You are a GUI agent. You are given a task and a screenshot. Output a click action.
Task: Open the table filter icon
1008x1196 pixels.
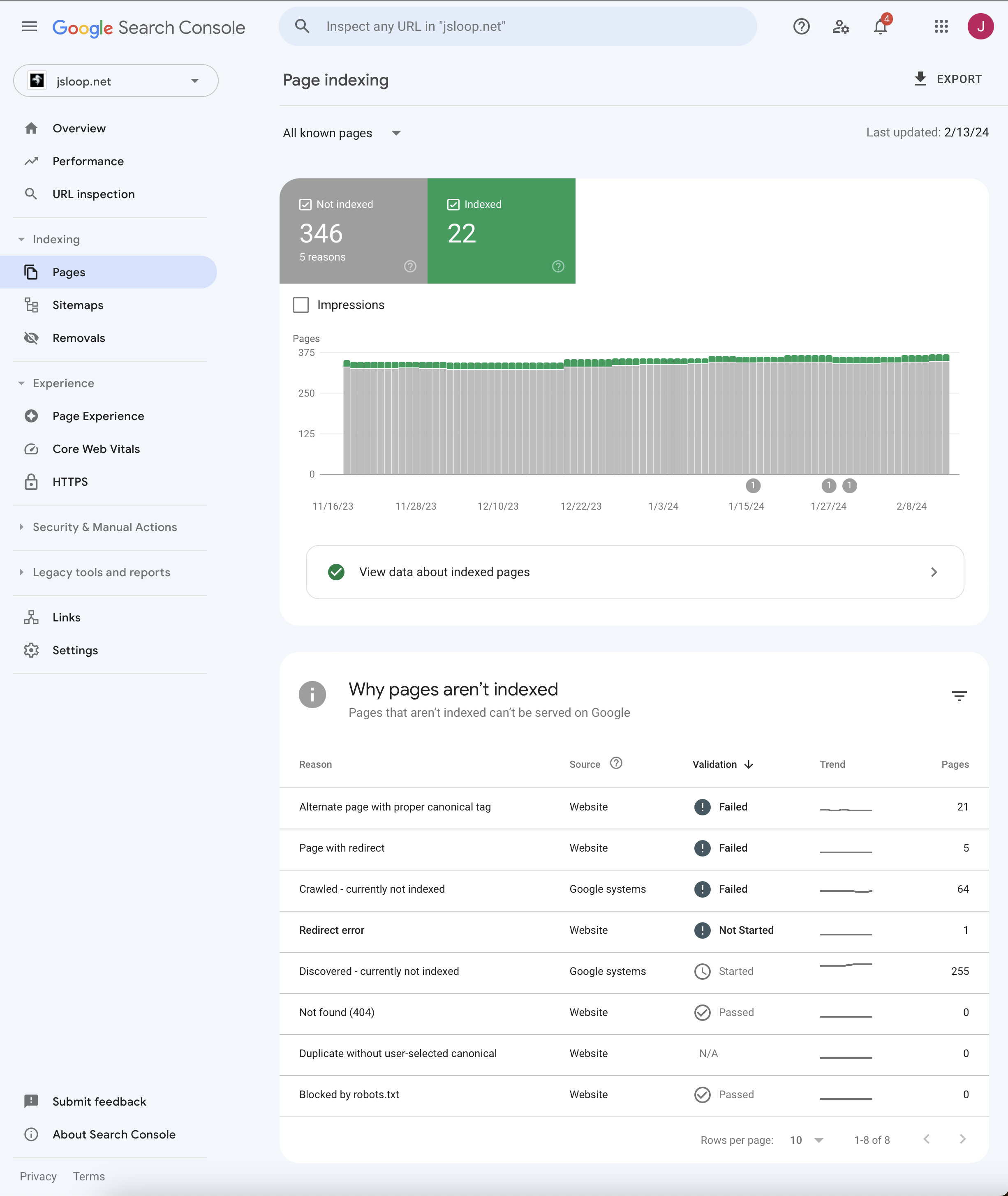click(x=959, y=696)
